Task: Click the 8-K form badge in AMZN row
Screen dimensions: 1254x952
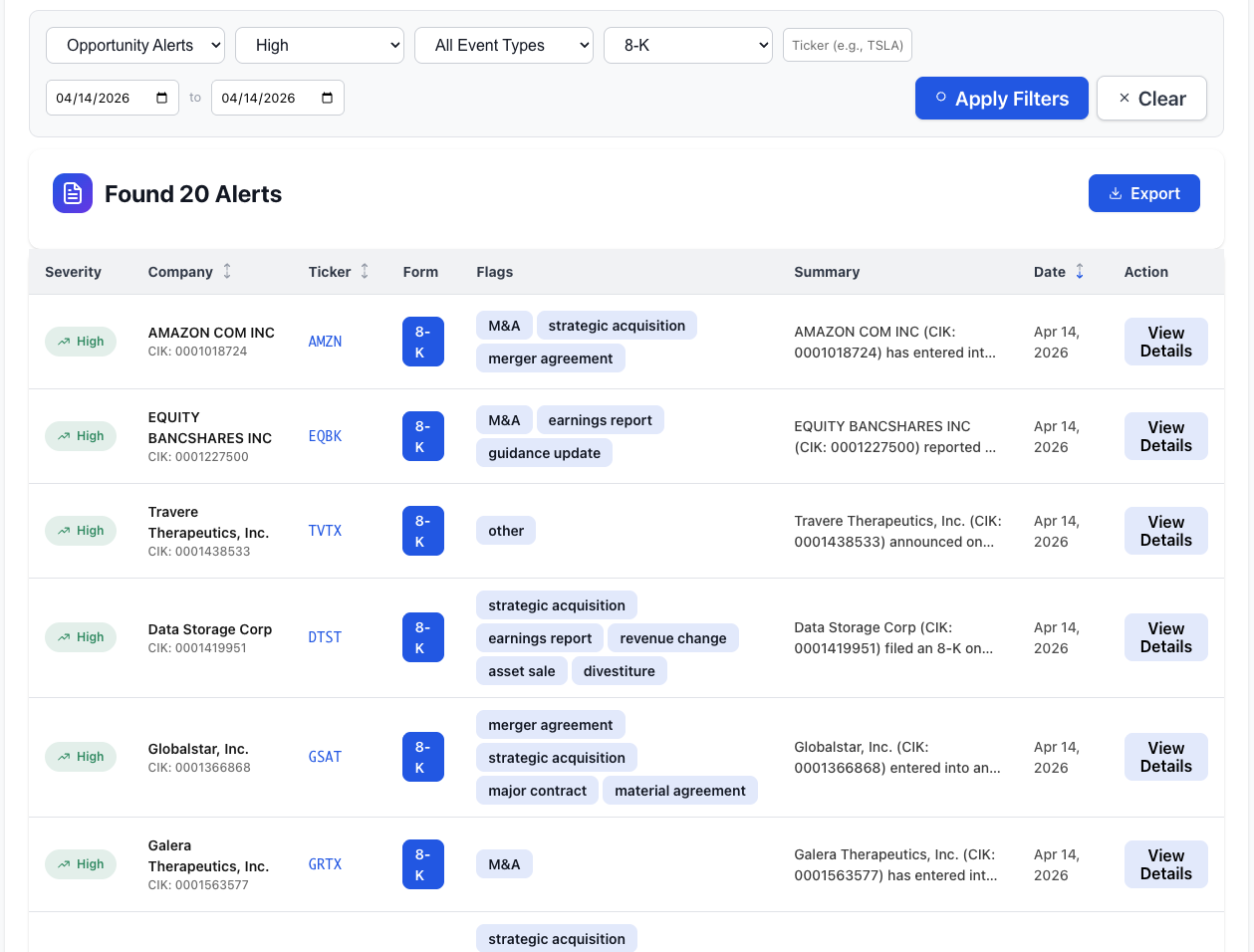Action: point(423,342)
